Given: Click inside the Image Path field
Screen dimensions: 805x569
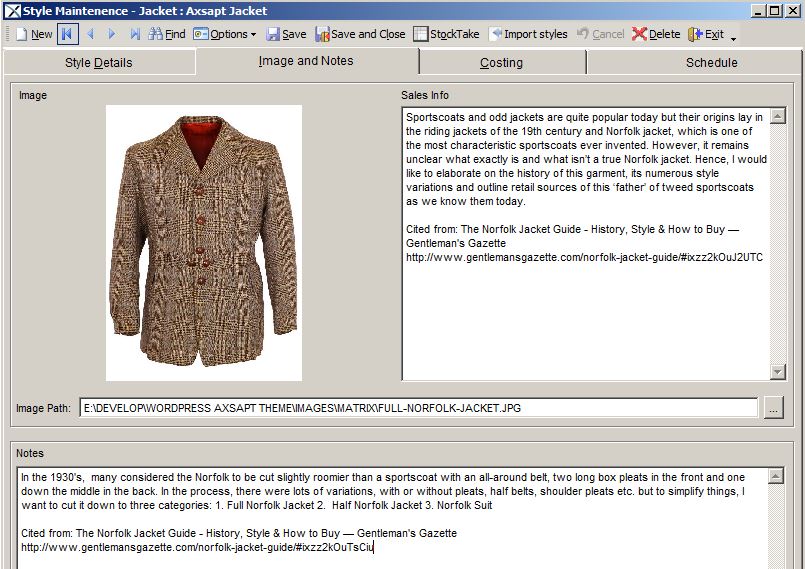Looking at the screenshot, I should (418, 408).
